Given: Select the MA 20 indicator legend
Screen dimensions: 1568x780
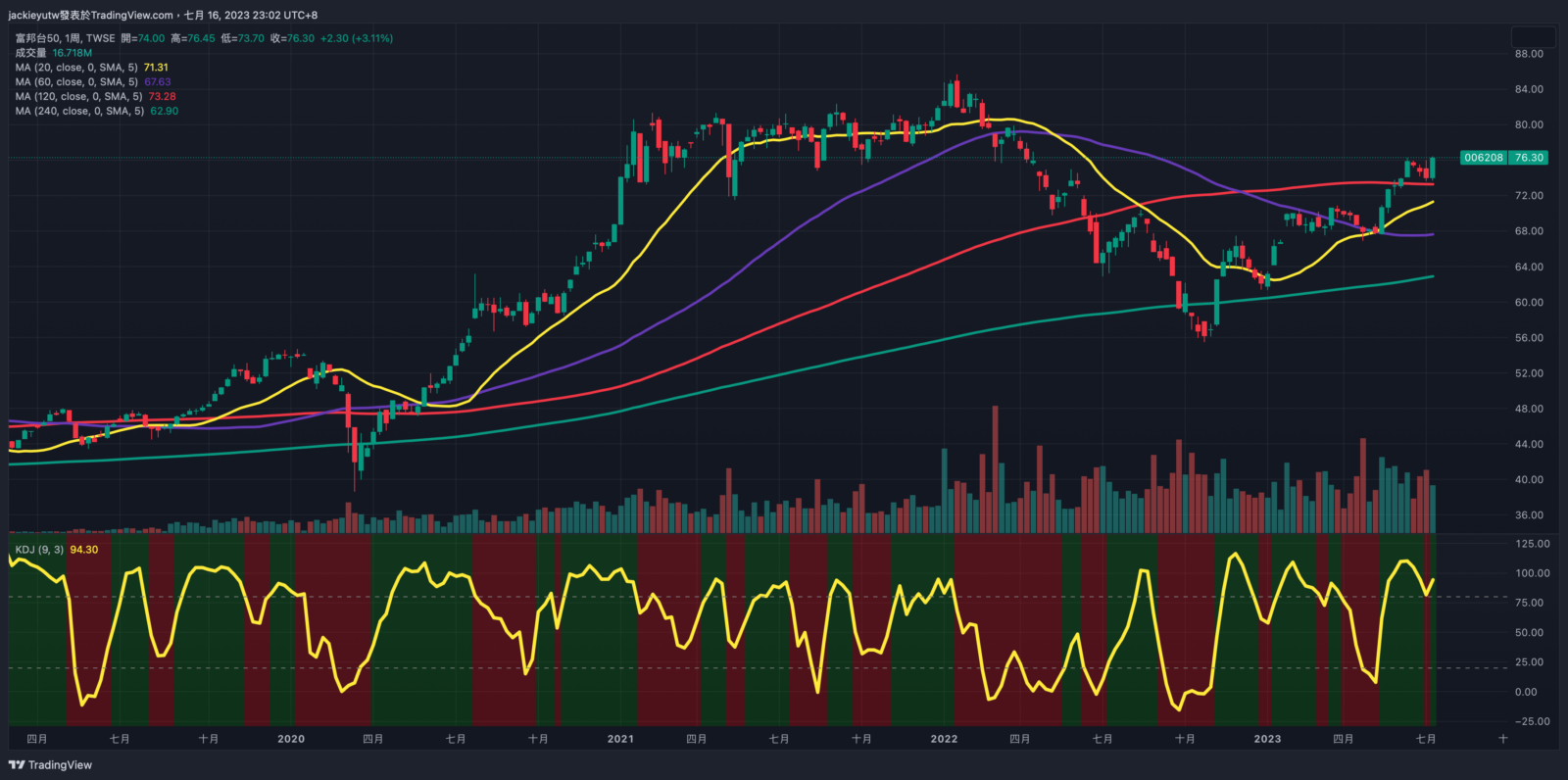Looking at the screenshot, I should (x=76, y=68).
